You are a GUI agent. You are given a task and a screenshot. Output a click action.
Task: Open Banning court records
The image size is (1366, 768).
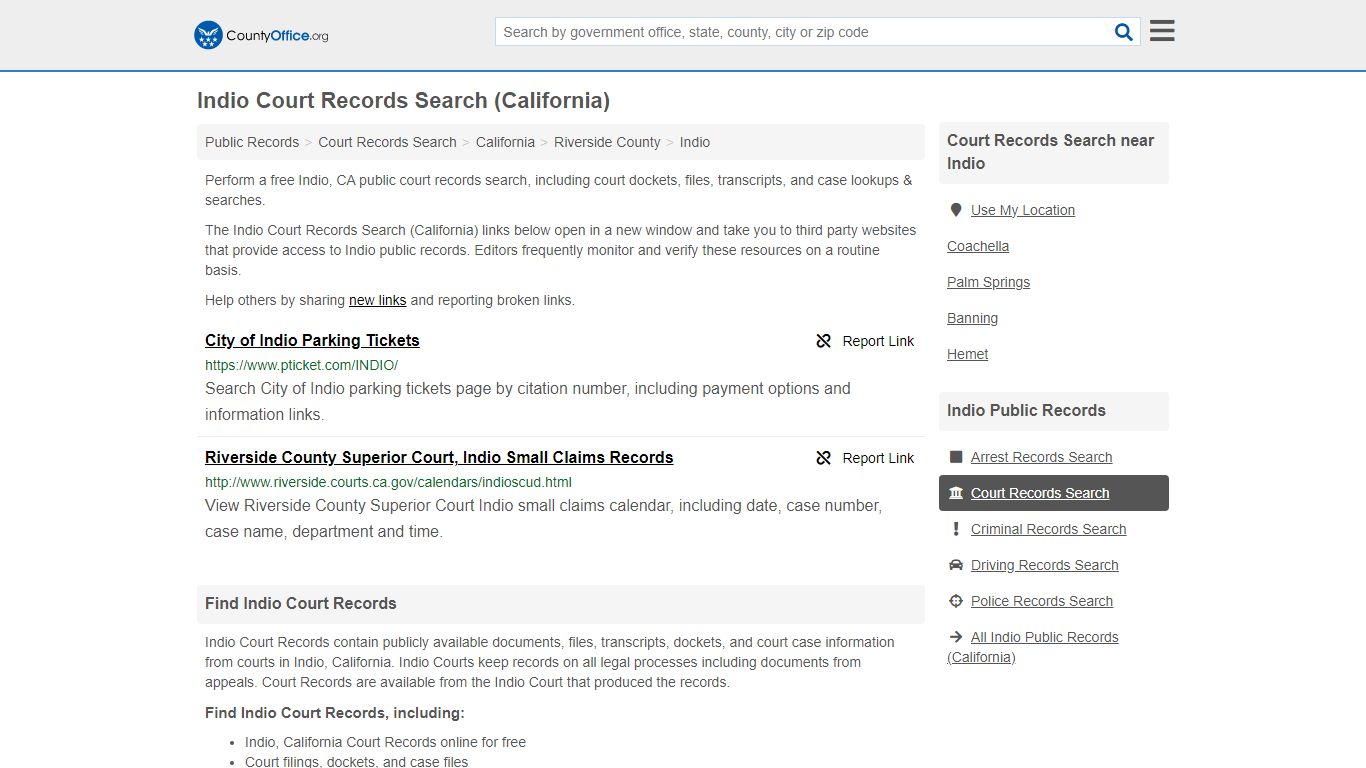(972, 318)
